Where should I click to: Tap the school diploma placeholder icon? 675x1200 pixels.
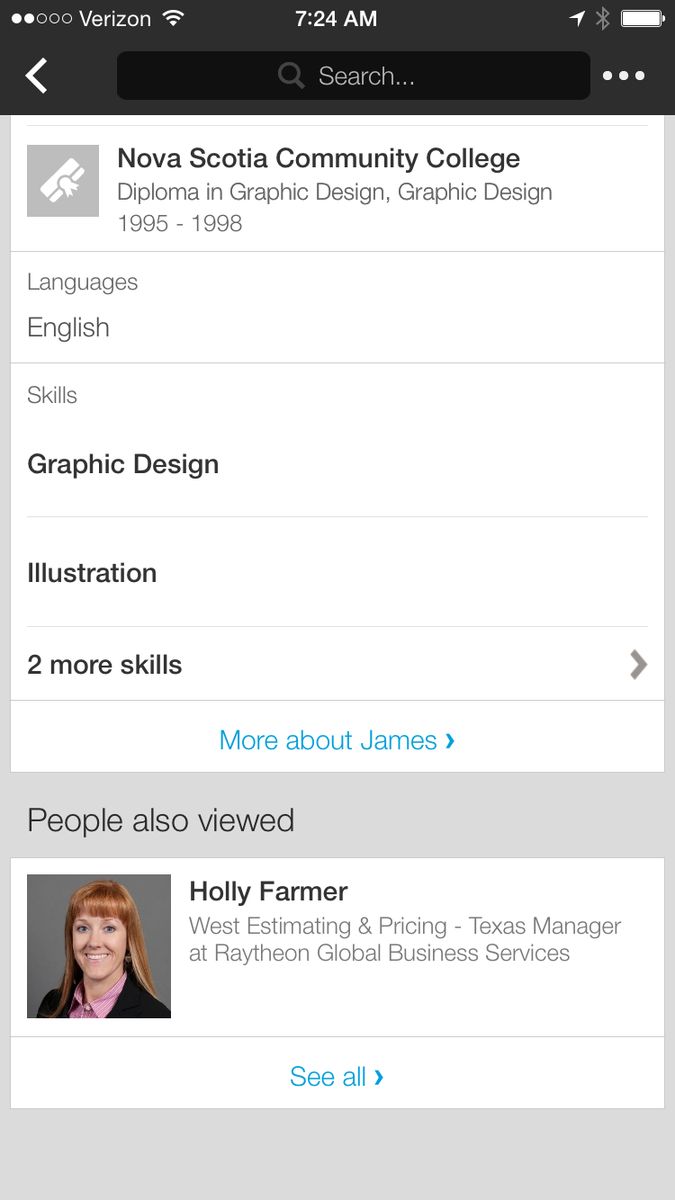coord(63,181)
